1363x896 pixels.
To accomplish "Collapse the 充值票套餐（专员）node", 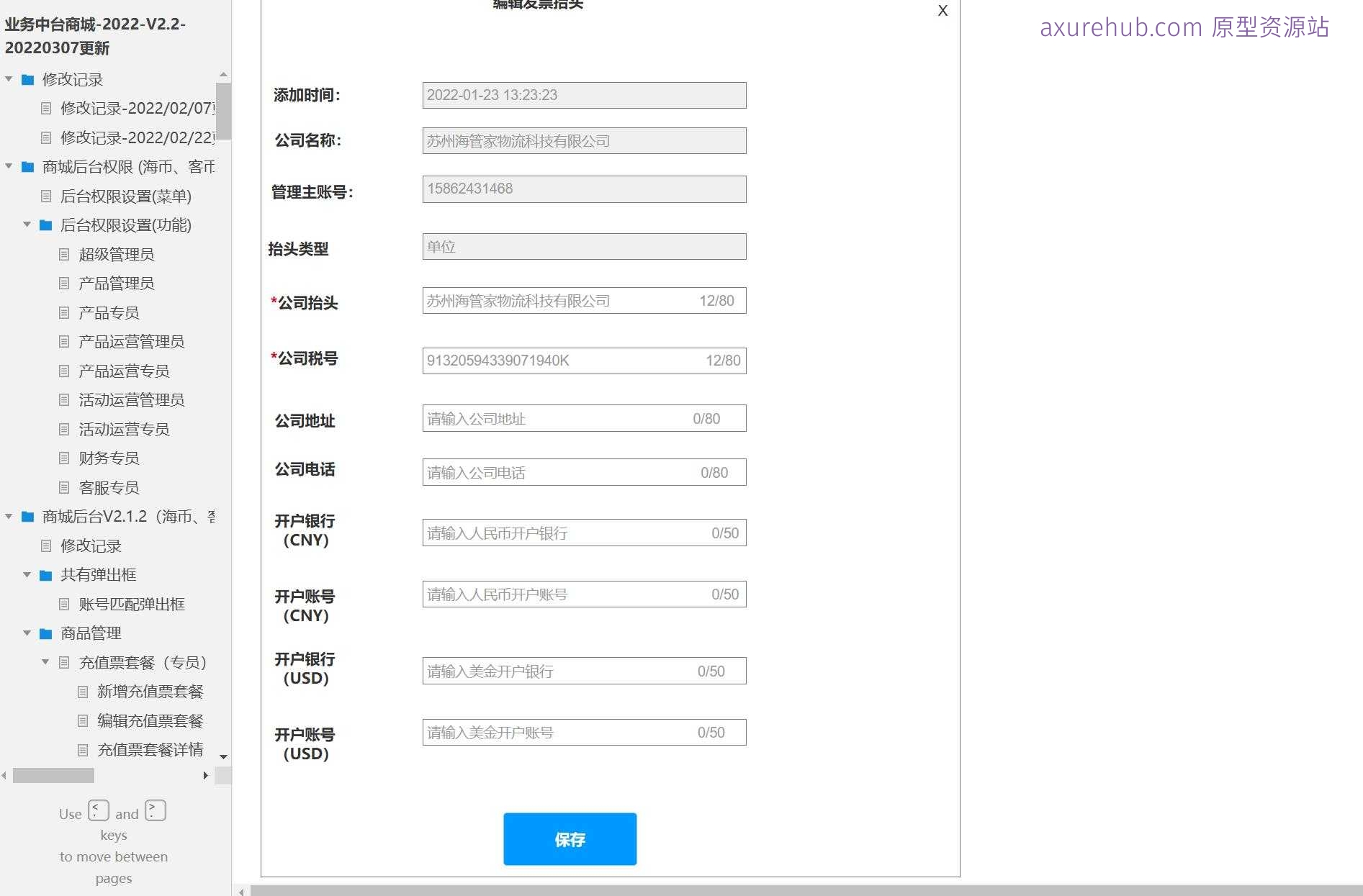I will 45,662.
